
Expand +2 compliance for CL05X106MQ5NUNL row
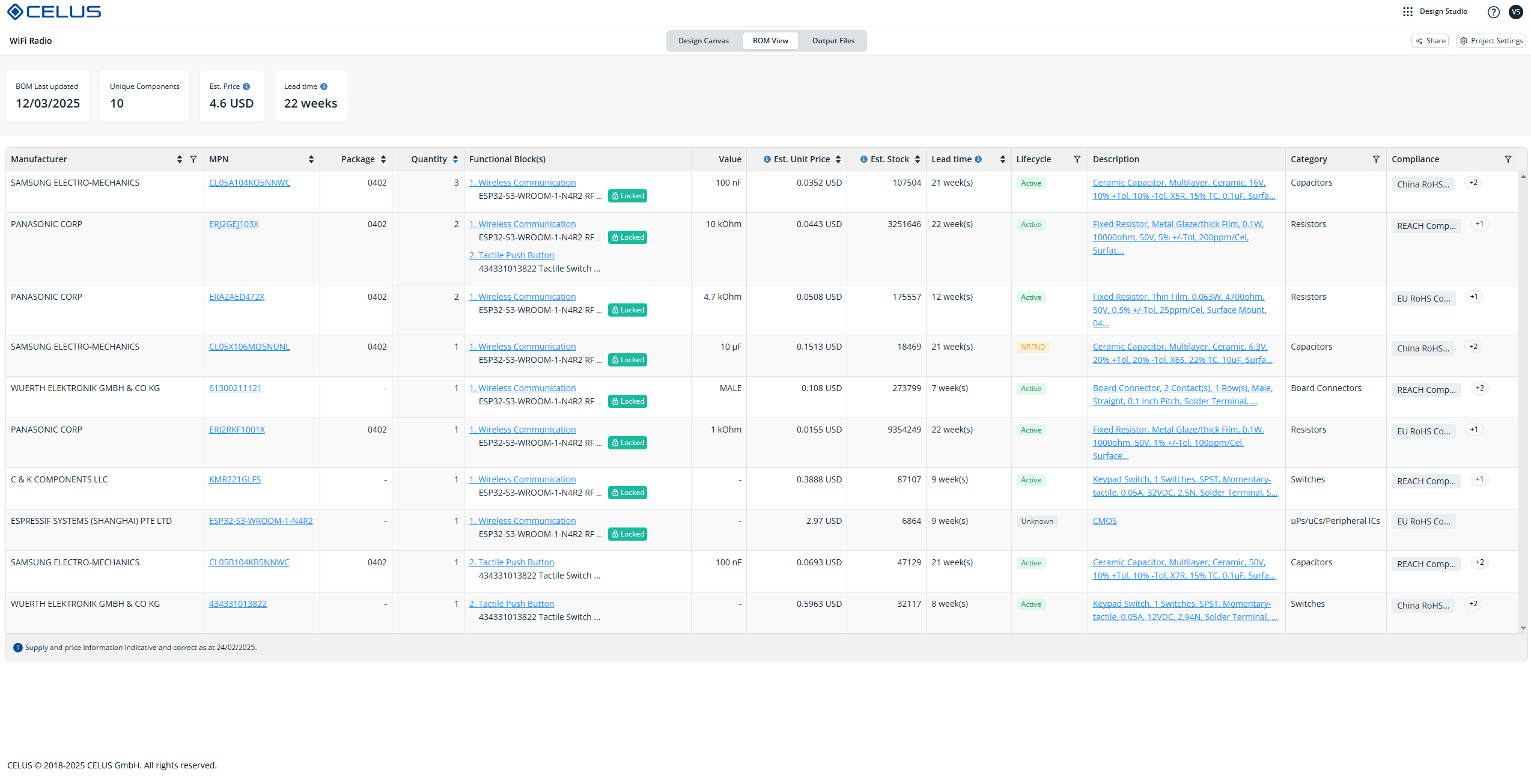tap(1473, 347)
